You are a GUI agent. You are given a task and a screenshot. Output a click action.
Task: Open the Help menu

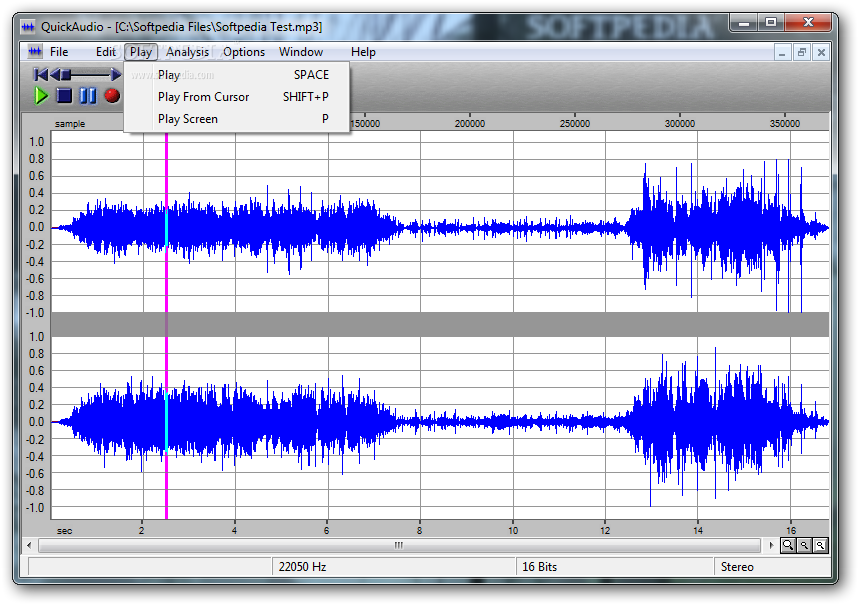coord(363,52)
